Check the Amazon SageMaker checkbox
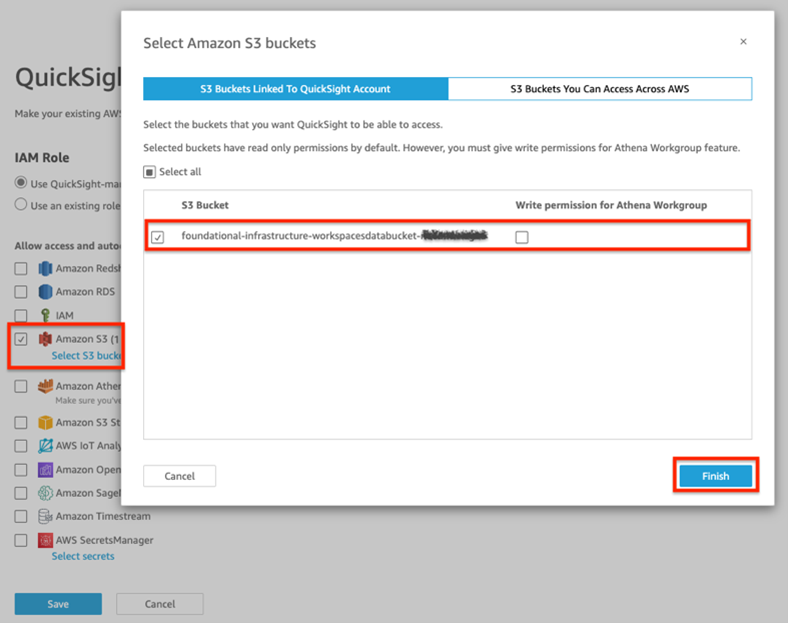 pyautogui.click(x=21, y=493)
